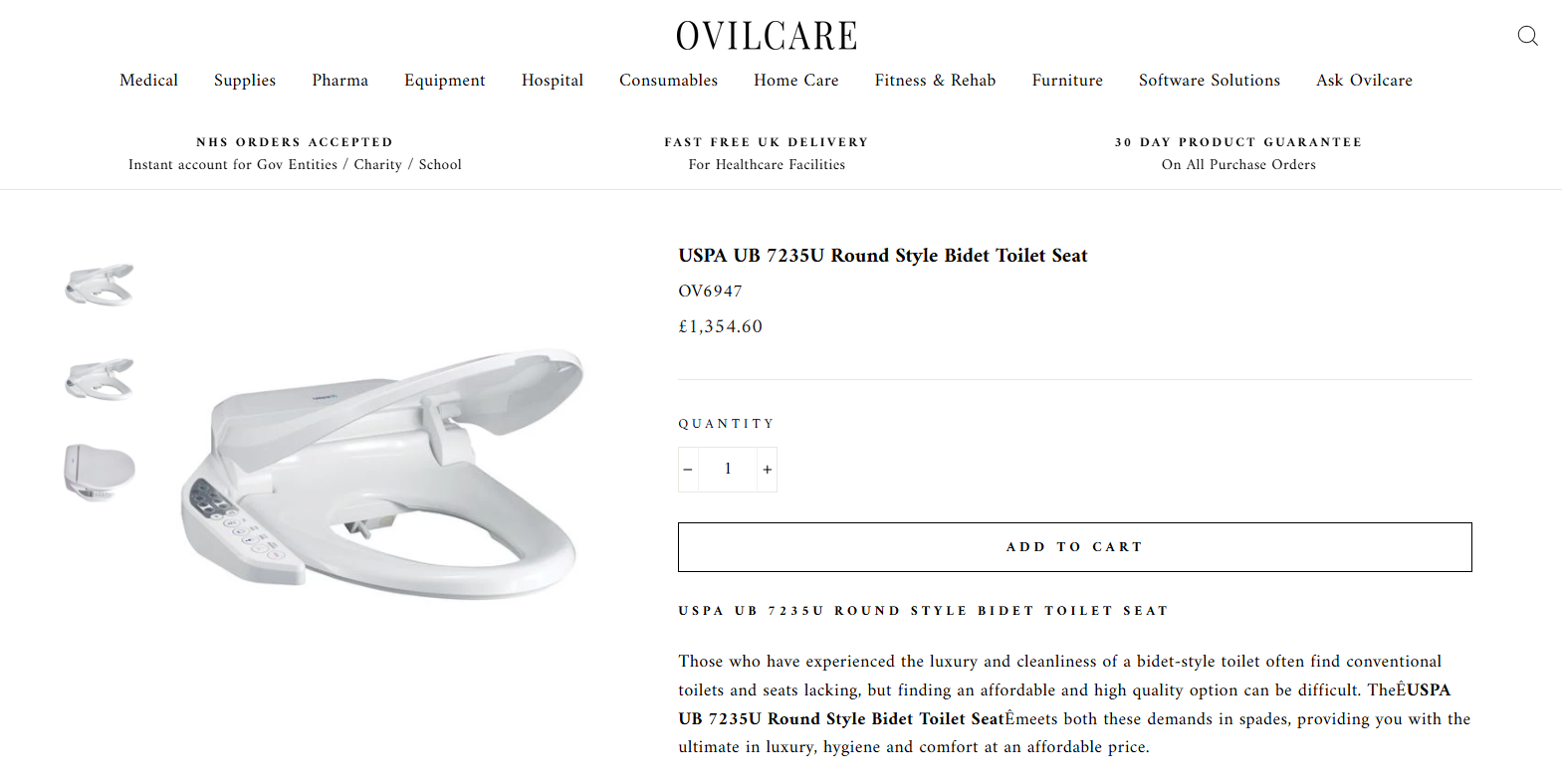Open Fitness & Rehab category
Image resolution: width=1562 pixels, height=784 pixels.
point(935,81)
